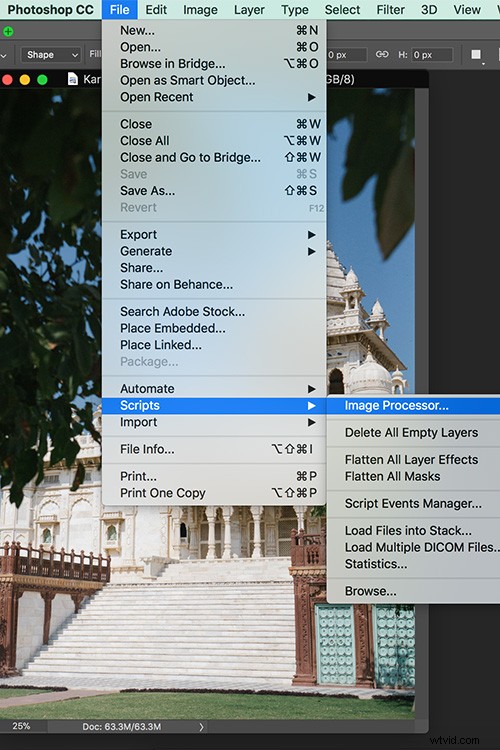Open File Info... dialog
Image resolution: width=500 pixels, height=750 pixels.
pos(214,449)
